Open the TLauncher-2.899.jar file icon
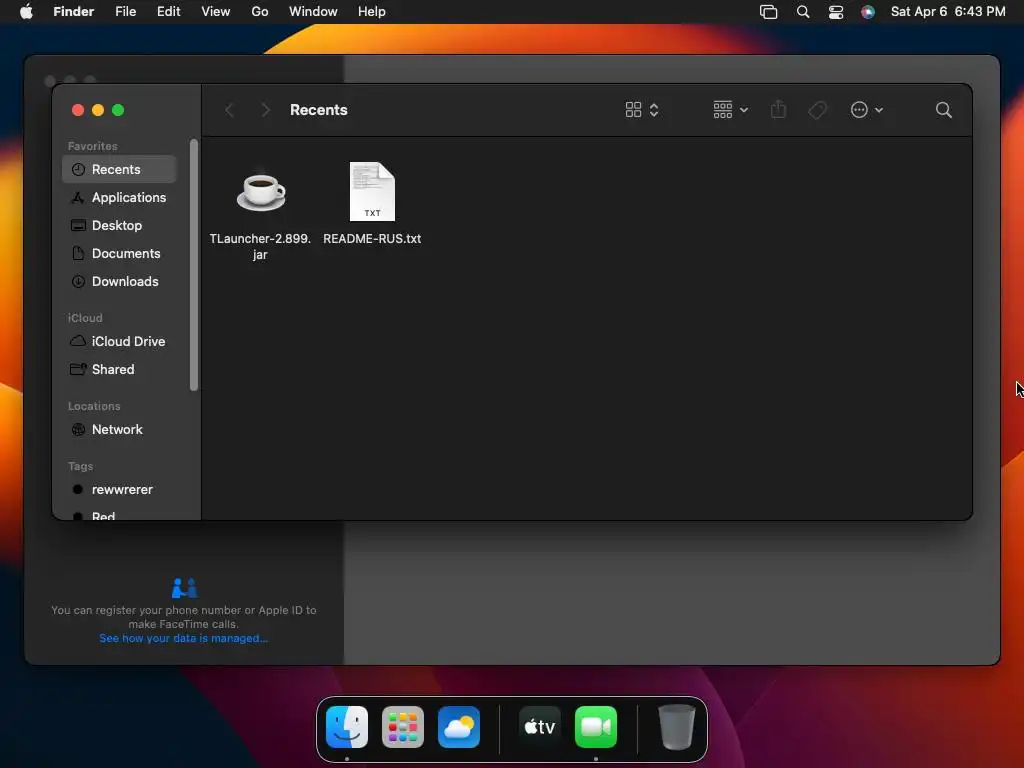 coord(261,191)
